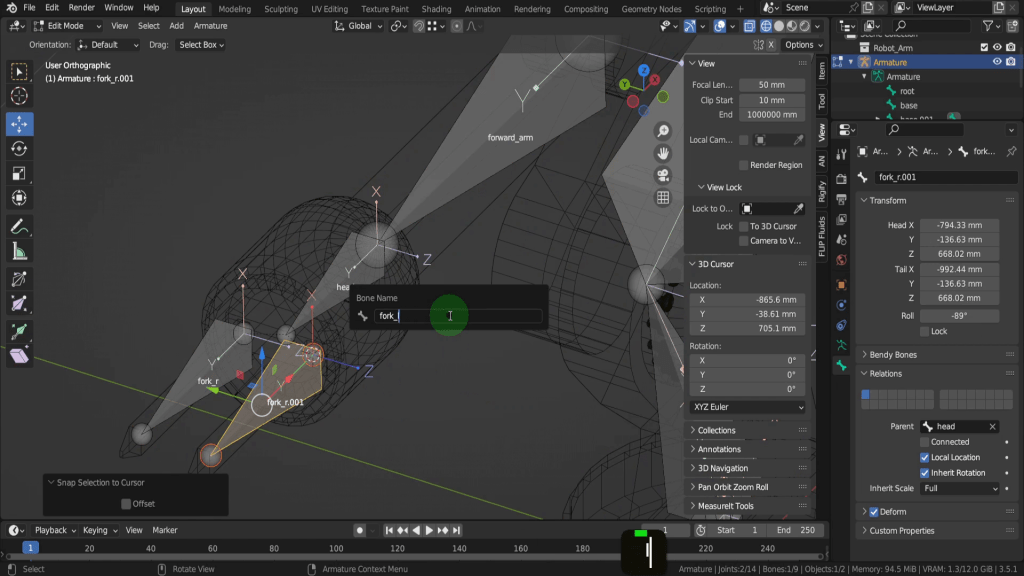The height and width of the screenshot is (576, 1024).
Task: Open the XYZ Euler rotation mode dropdown
Action: 747,407
